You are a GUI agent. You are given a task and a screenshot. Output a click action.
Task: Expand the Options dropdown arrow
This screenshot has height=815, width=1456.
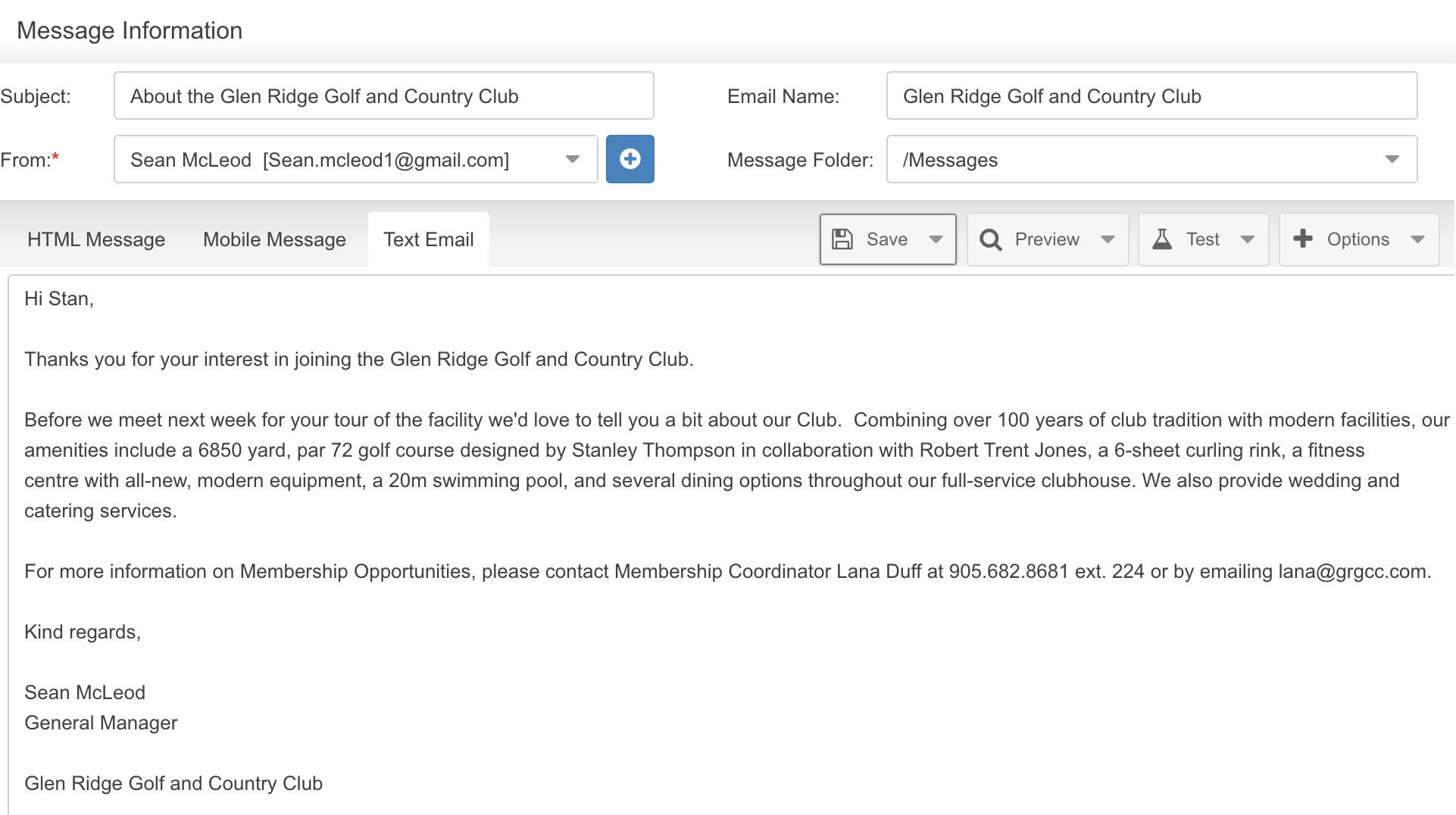1418,239
